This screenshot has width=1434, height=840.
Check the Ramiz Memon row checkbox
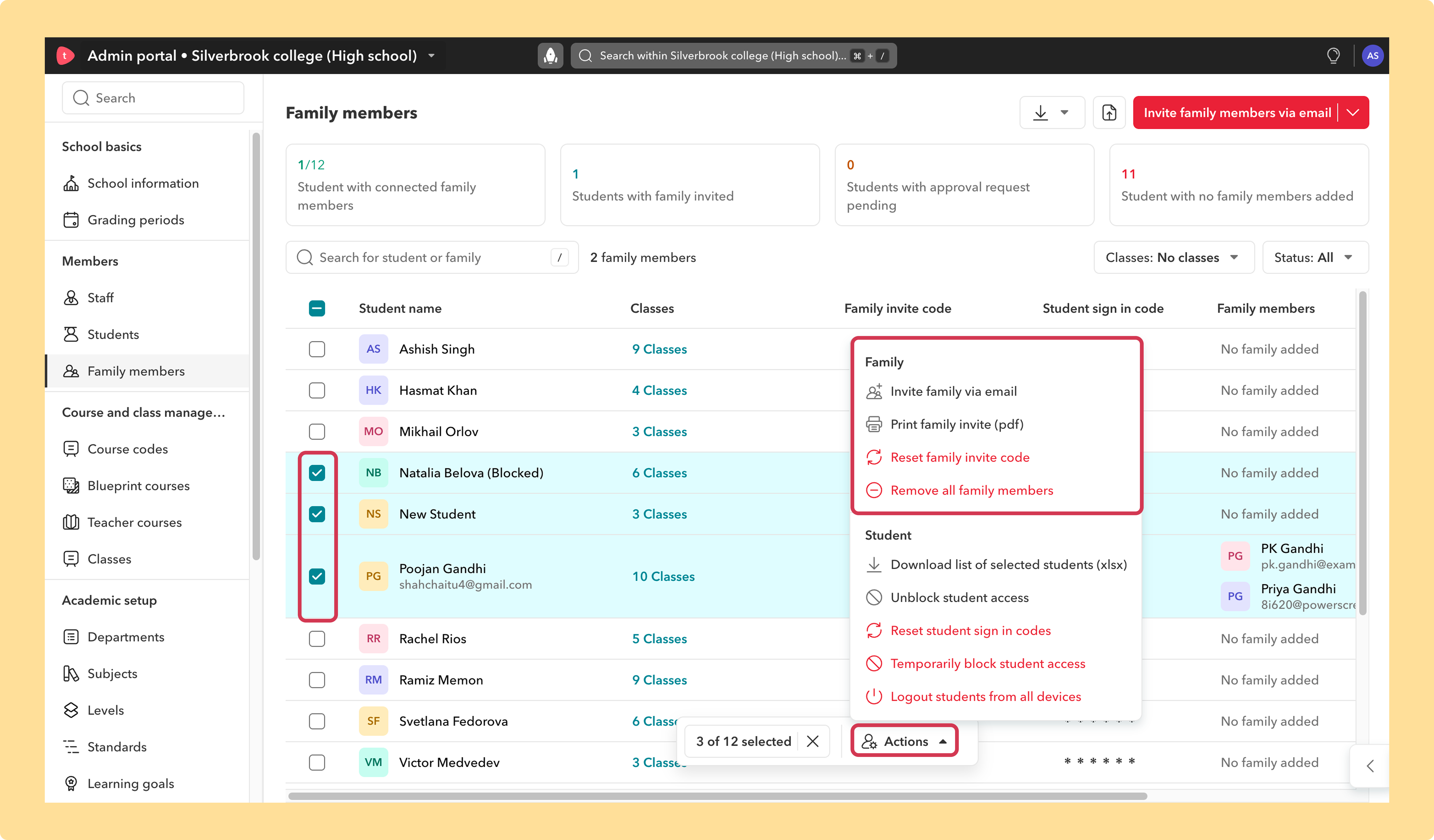pyautogui.click(x=317, y=680)
